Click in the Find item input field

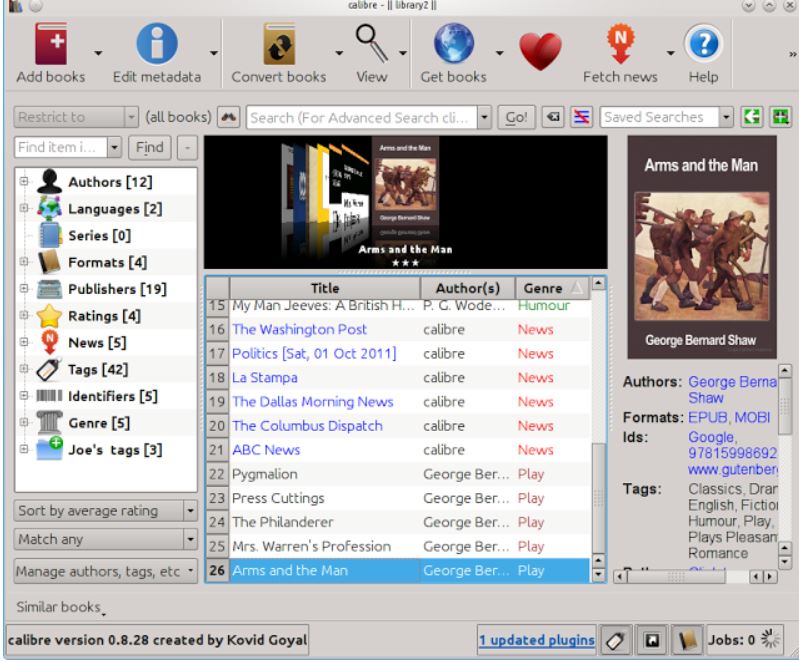pyautogui.click(x=61, y=147)
